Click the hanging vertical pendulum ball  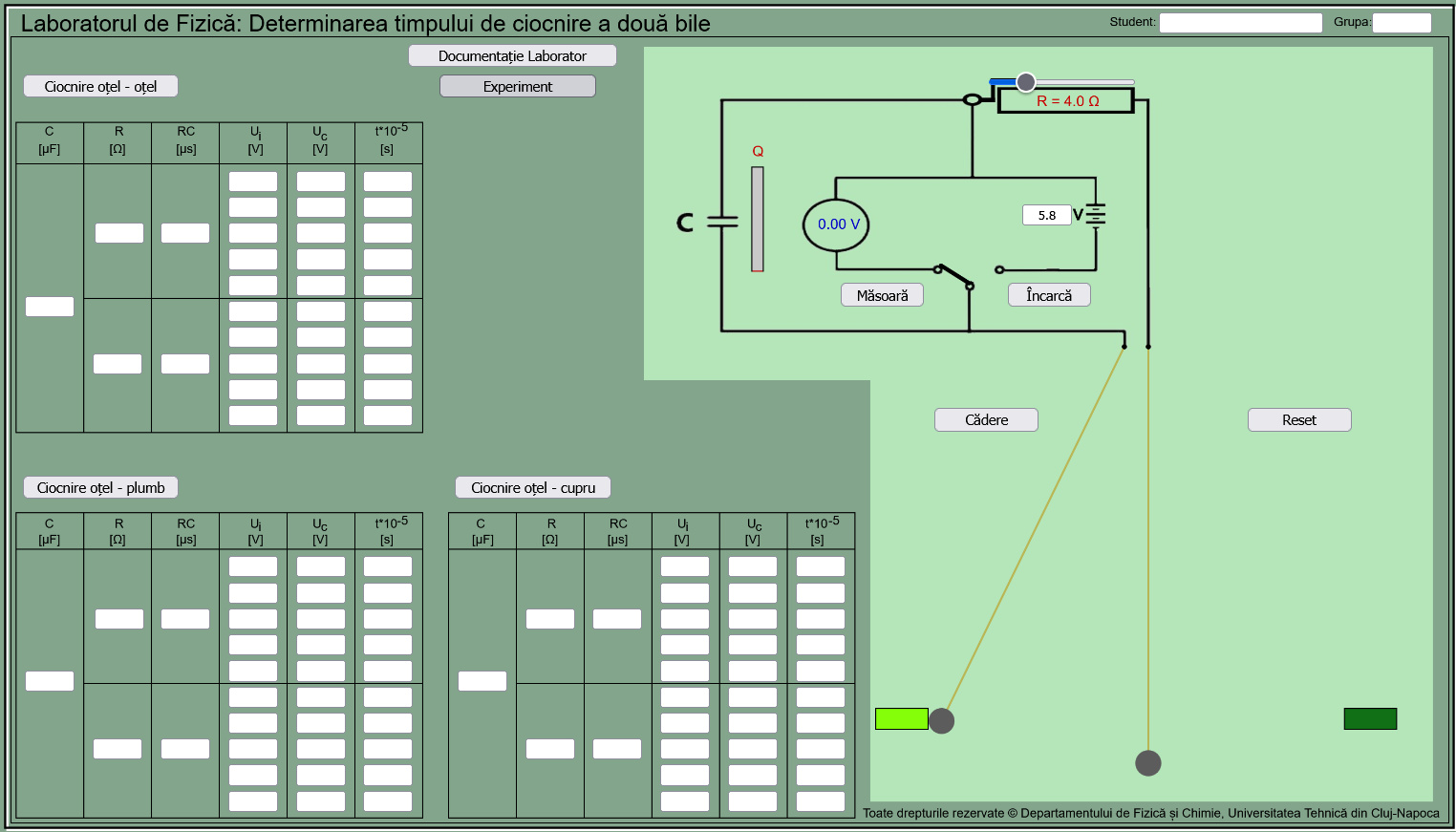pyautogui.click(x=1148, y=763)
